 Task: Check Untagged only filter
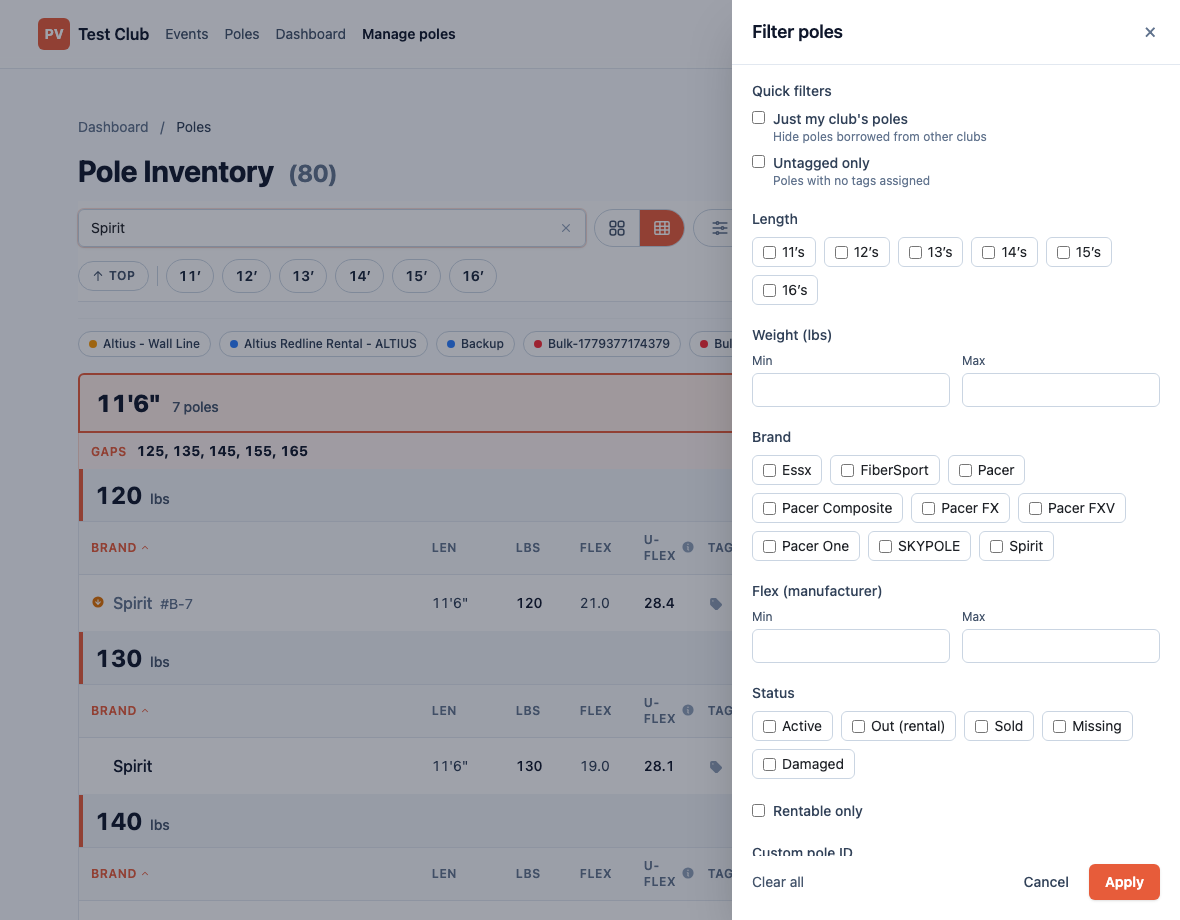pyautogui.click(x=759, y=162)
